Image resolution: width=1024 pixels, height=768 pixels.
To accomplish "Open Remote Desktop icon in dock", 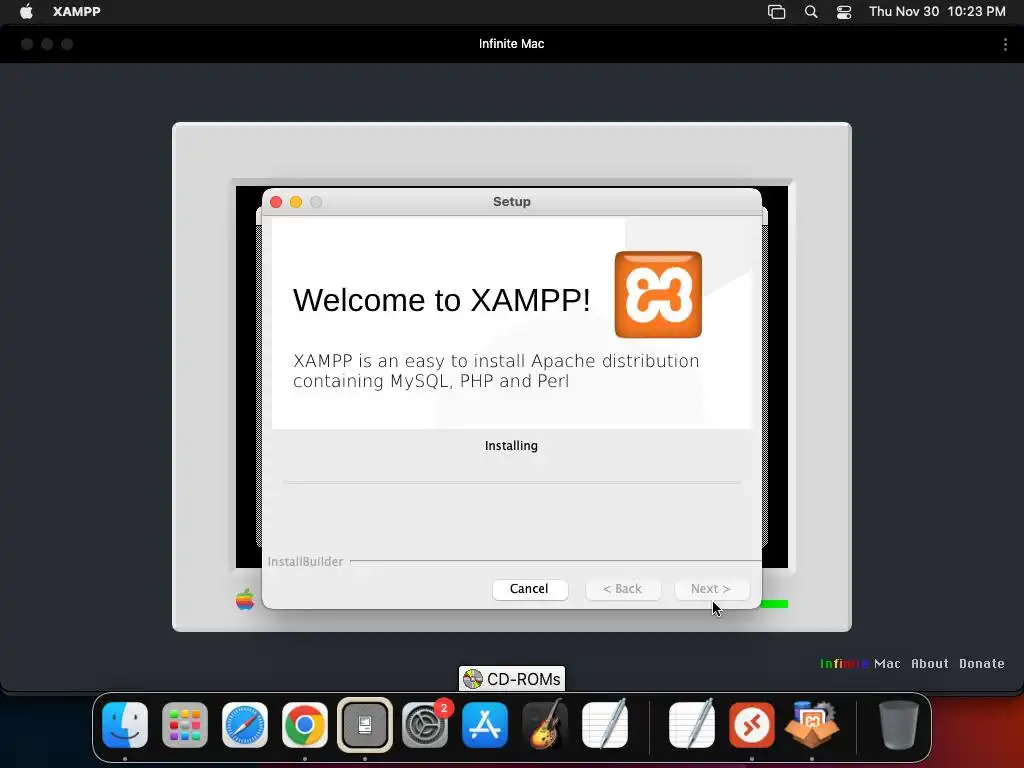I will (x=752, y=725).
